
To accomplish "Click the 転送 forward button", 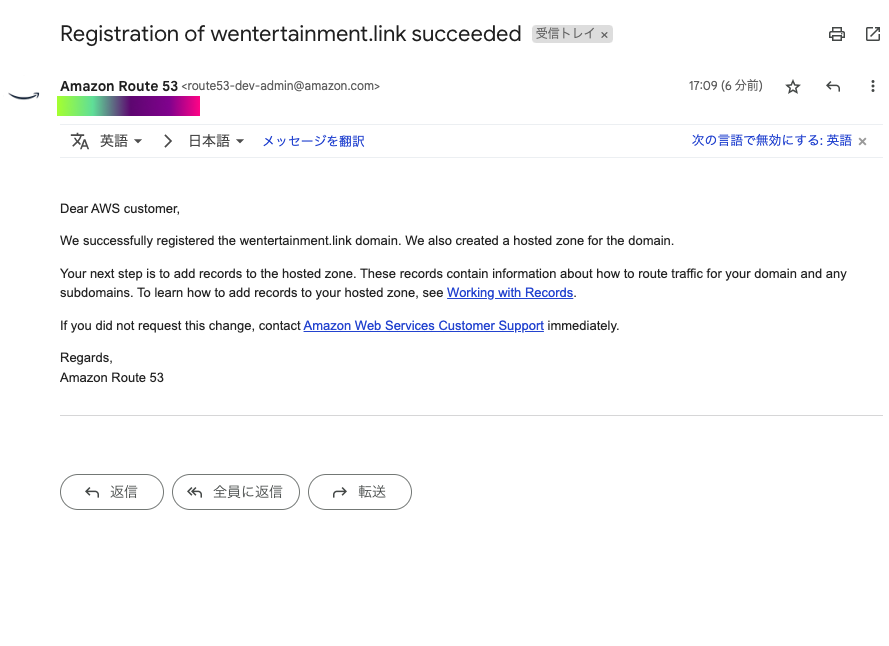I will tap(360, 492).
